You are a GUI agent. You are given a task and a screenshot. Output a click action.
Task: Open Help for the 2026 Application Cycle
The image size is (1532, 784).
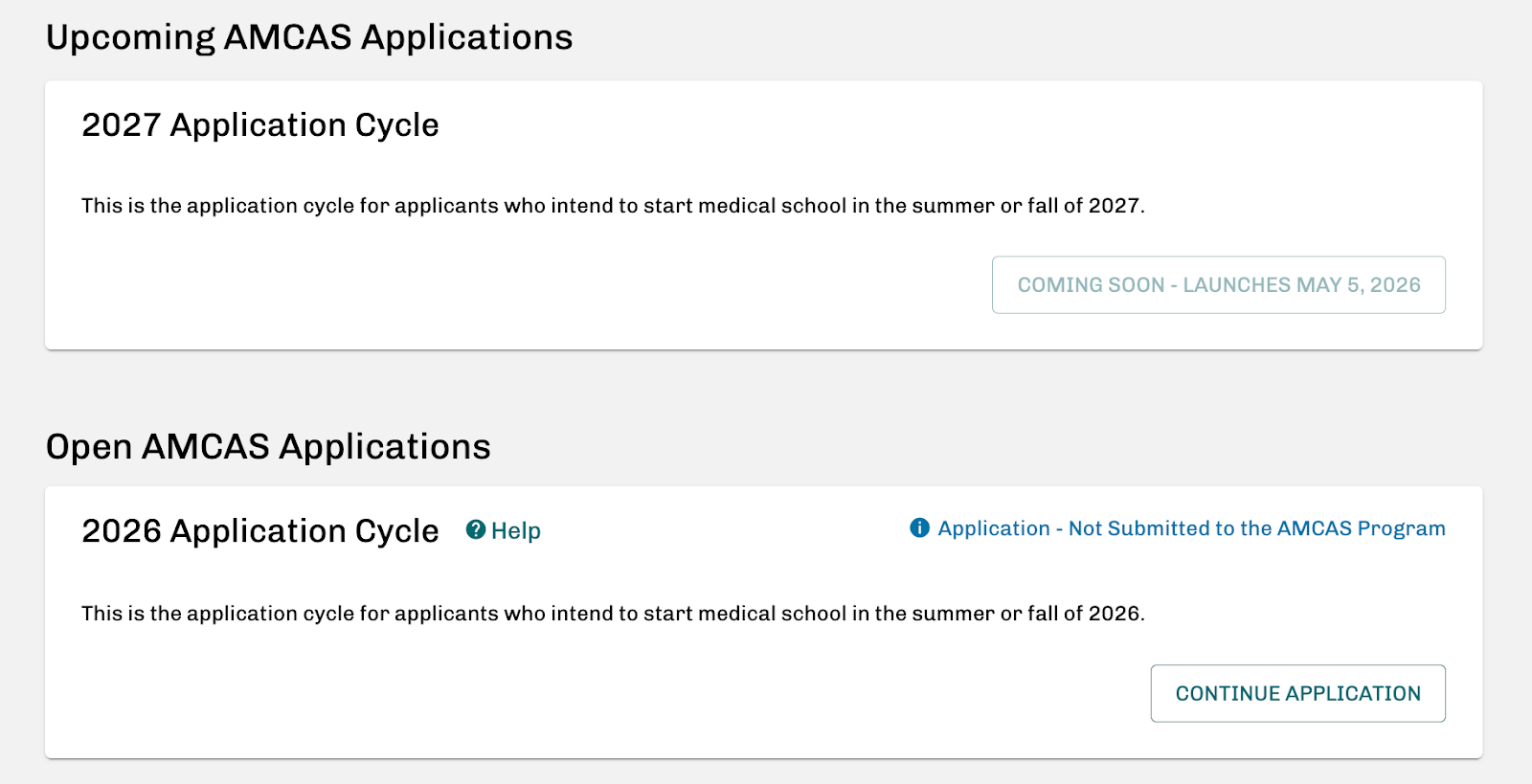click(x=503, y=529)
